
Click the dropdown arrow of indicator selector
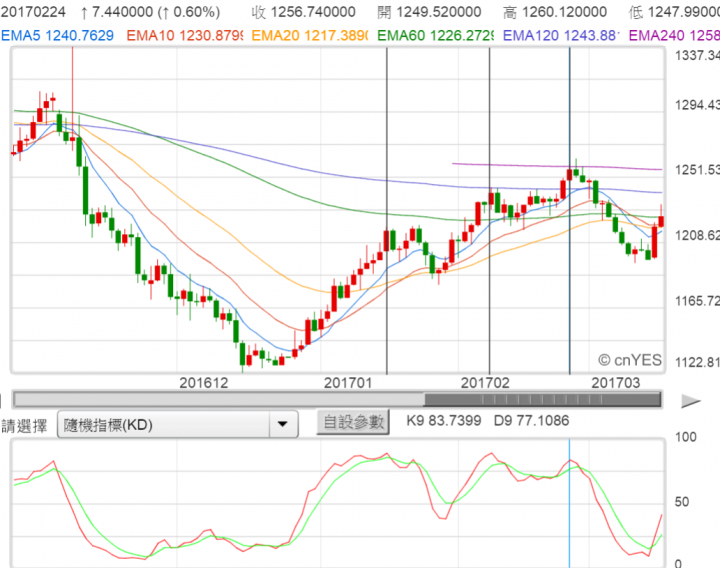(x=284, y=424)
